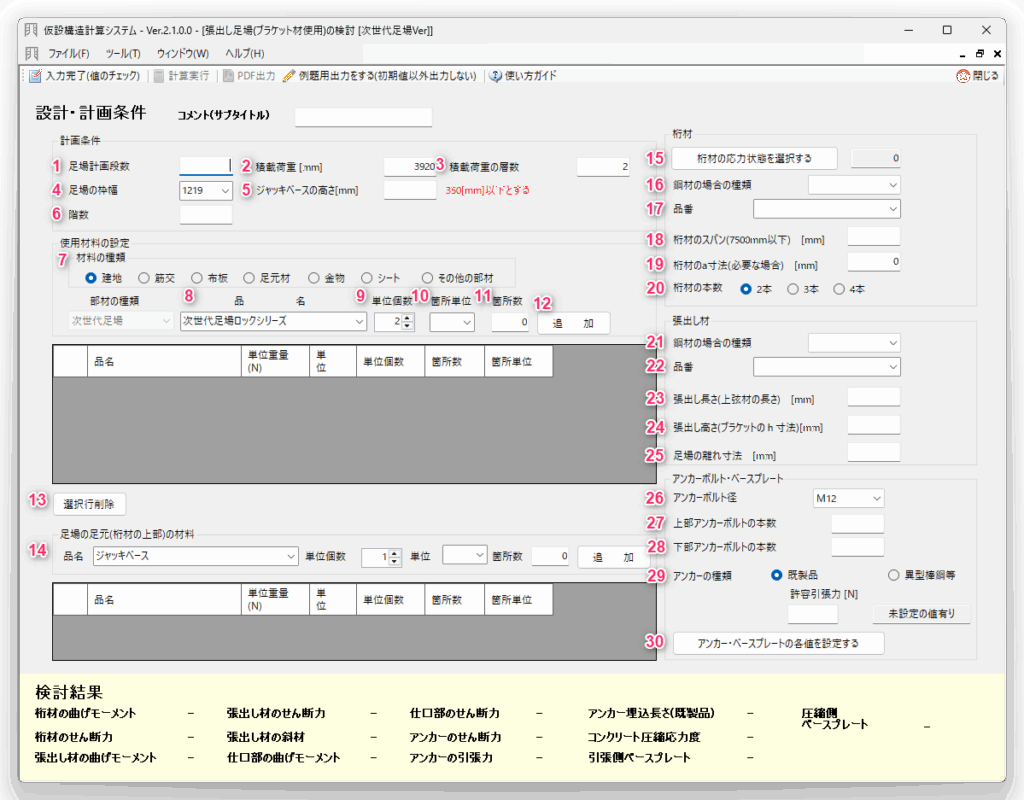1024x800 pixels.
Task: Decrease 単位個数 stepper beside ジャッキベース
Action: tap(395, 562)
